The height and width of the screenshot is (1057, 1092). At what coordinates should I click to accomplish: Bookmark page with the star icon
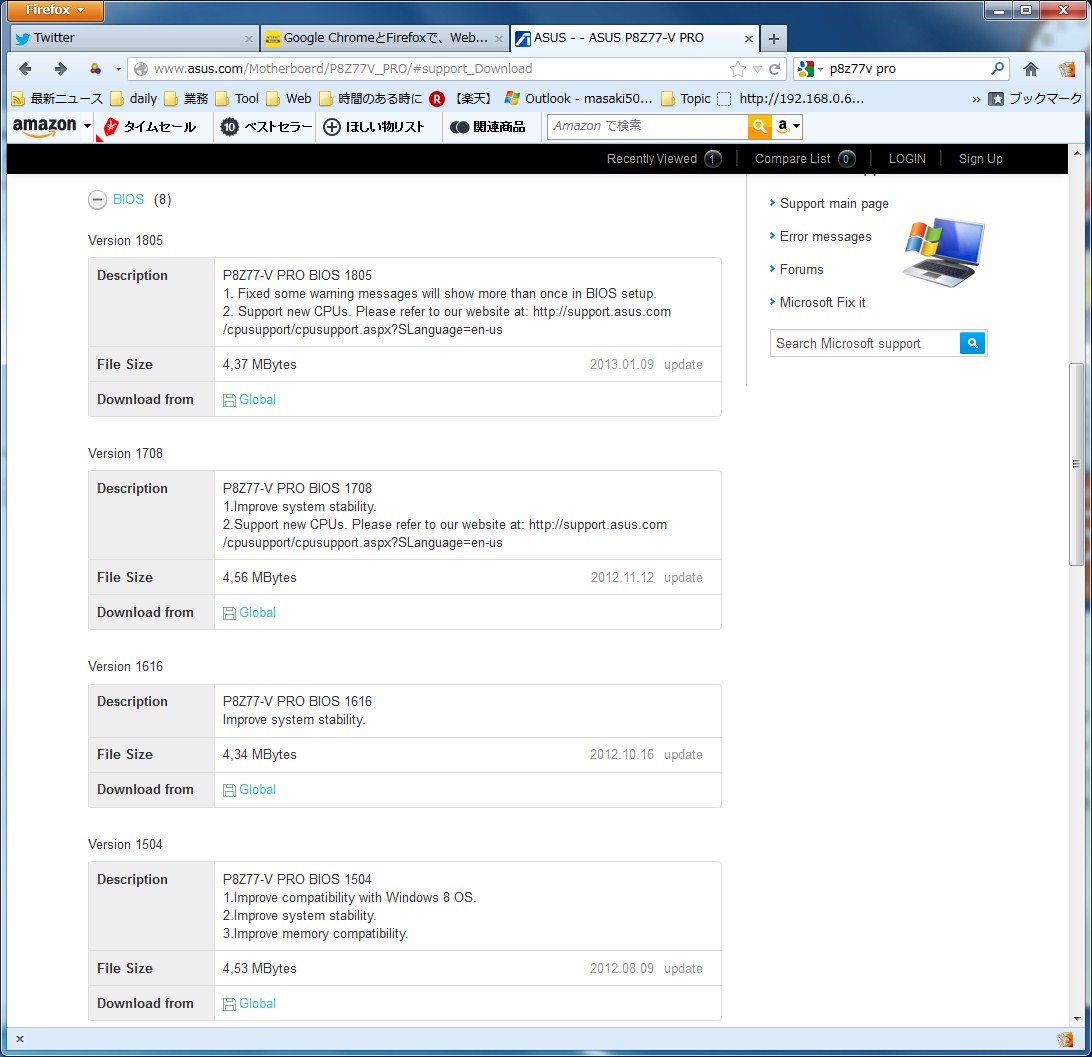[x=738, y=69]
